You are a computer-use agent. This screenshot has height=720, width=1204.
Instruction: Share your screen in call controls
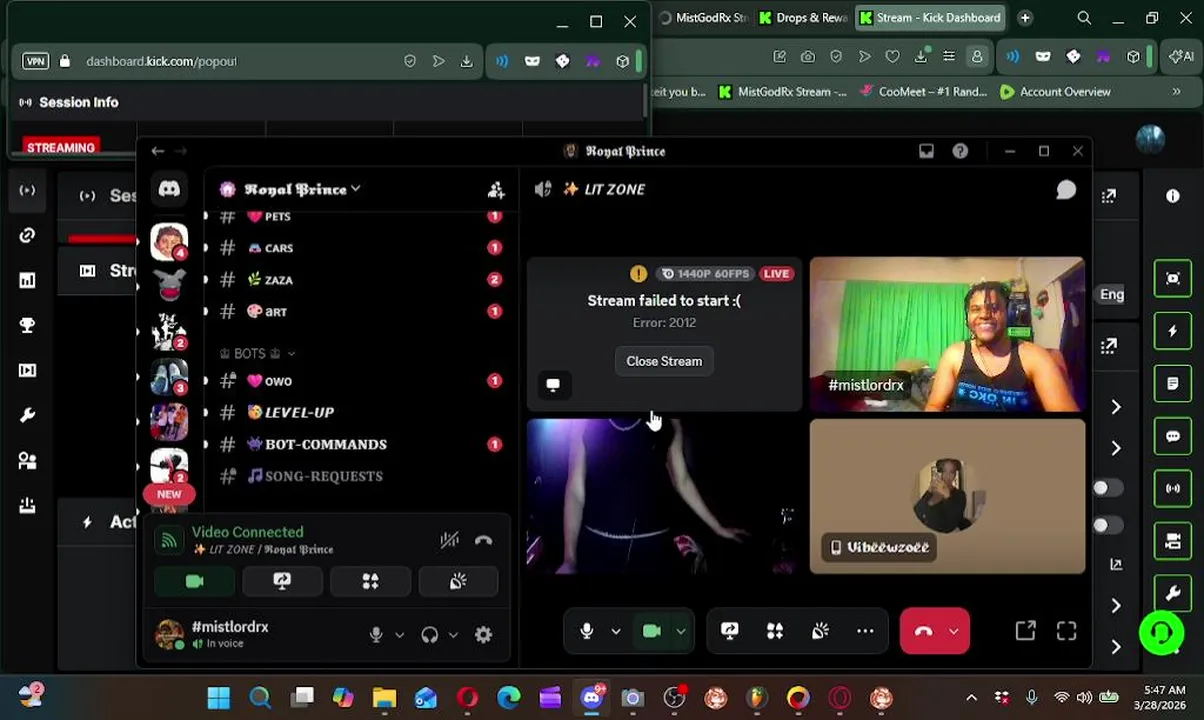click(729, 631)
